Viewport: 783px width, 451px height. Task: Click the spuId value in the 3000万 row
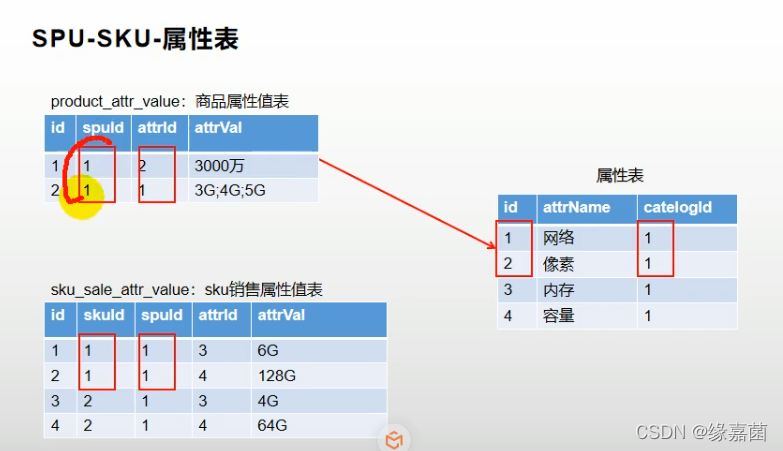coord(87,165)
